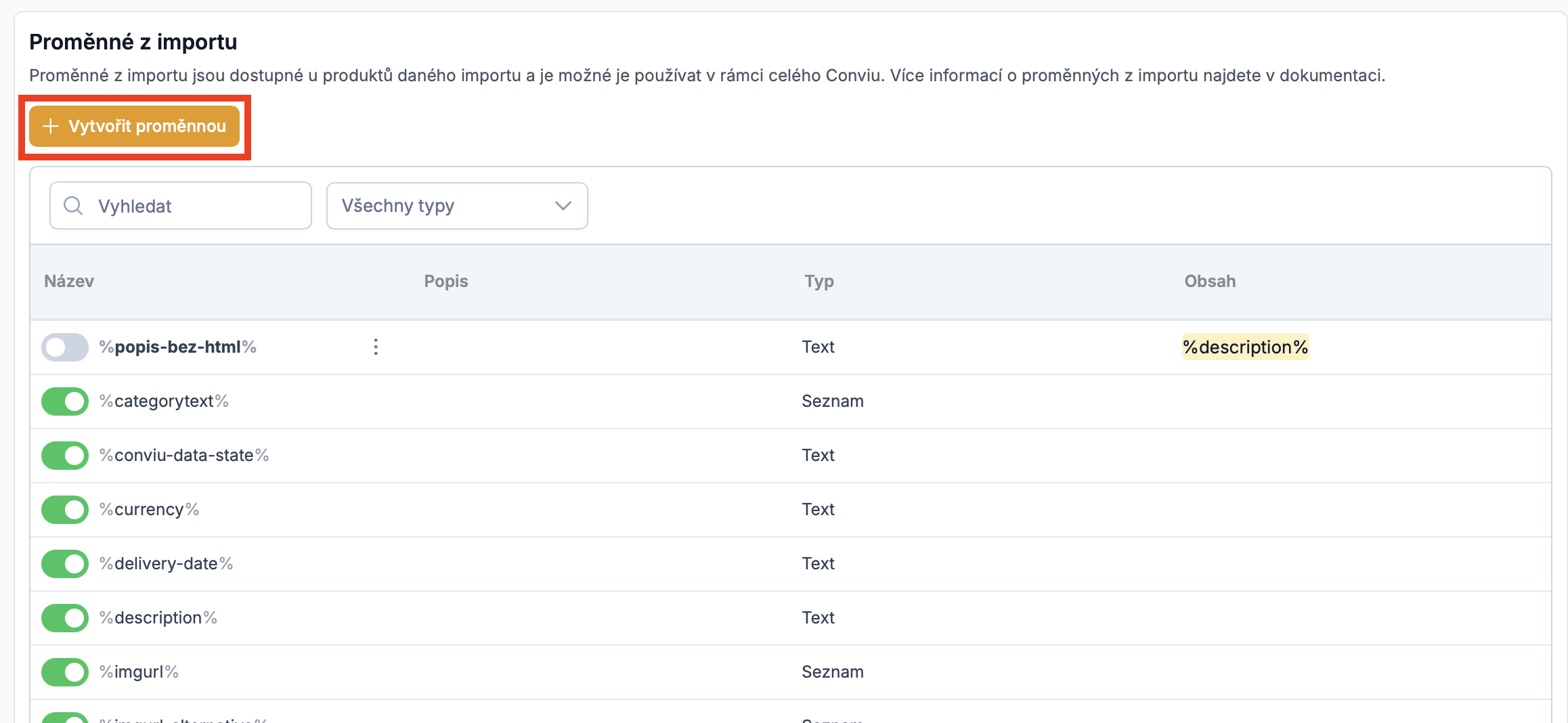Viewport: 1568px width, 723px height.
Task: Disable the categorytext variable toggle
Action: tap(65, 401)
